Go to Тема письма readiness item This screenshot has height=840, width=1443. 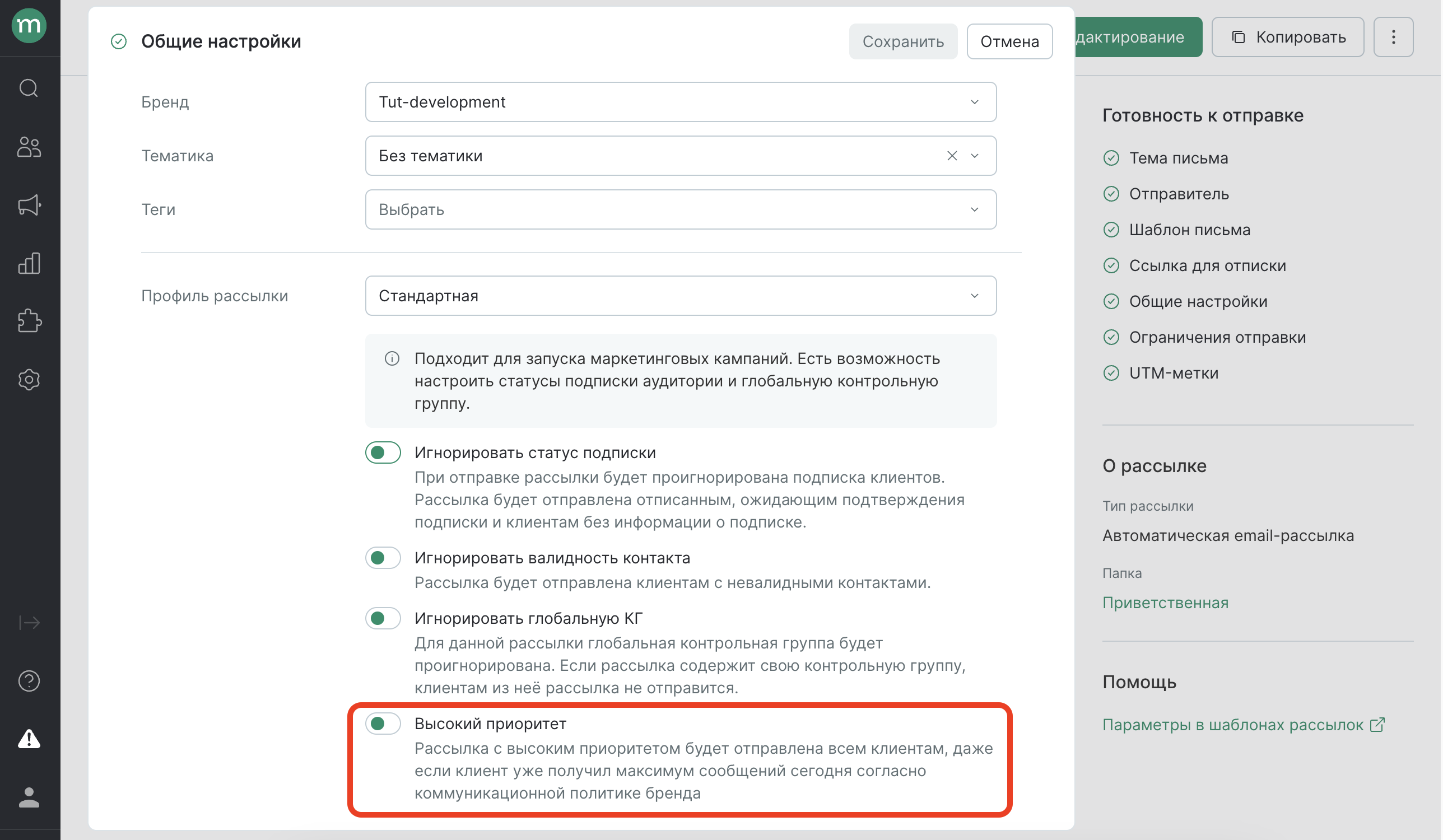1180,158
